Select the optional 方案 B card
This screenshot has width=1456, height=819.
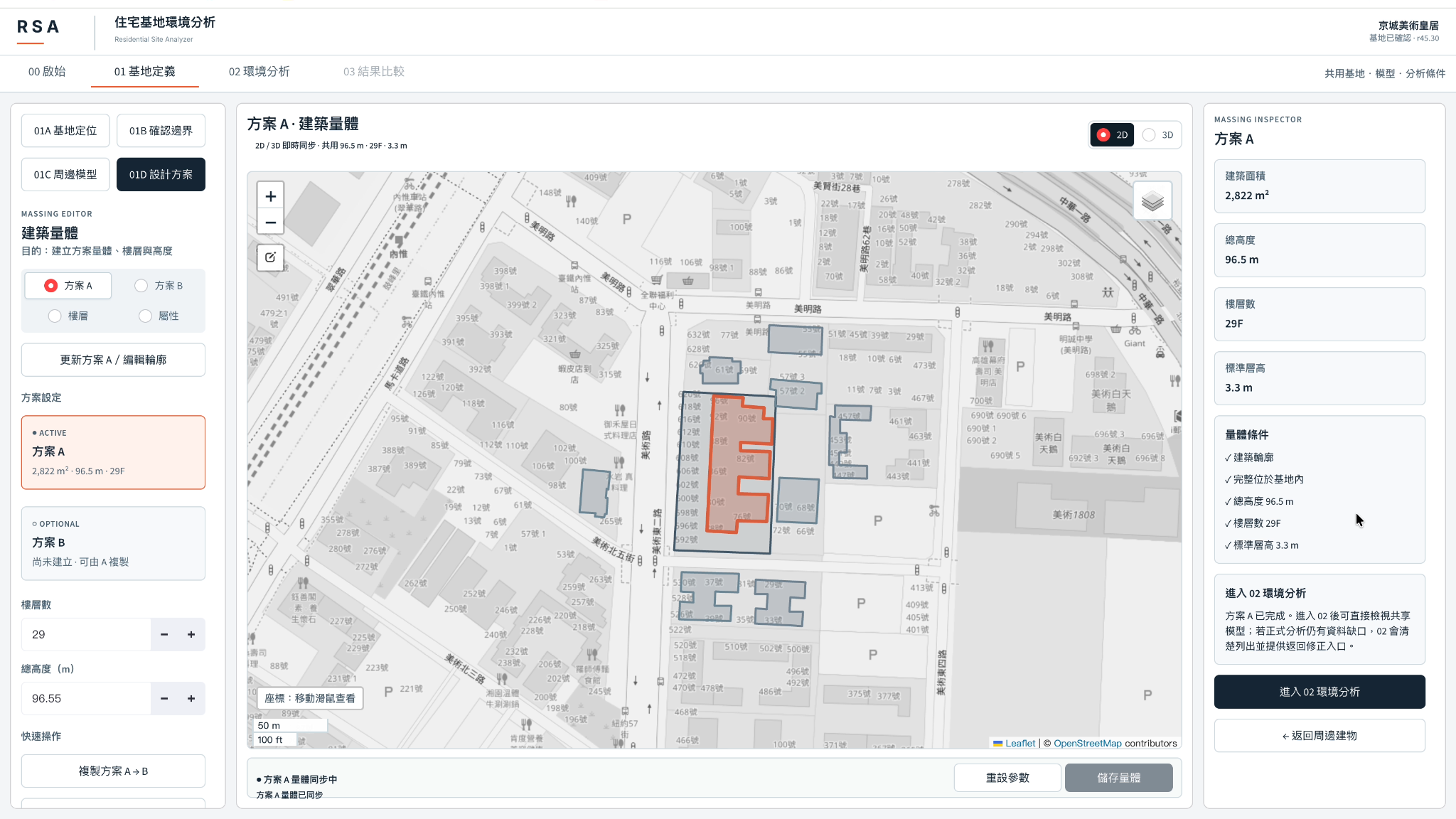113,543
